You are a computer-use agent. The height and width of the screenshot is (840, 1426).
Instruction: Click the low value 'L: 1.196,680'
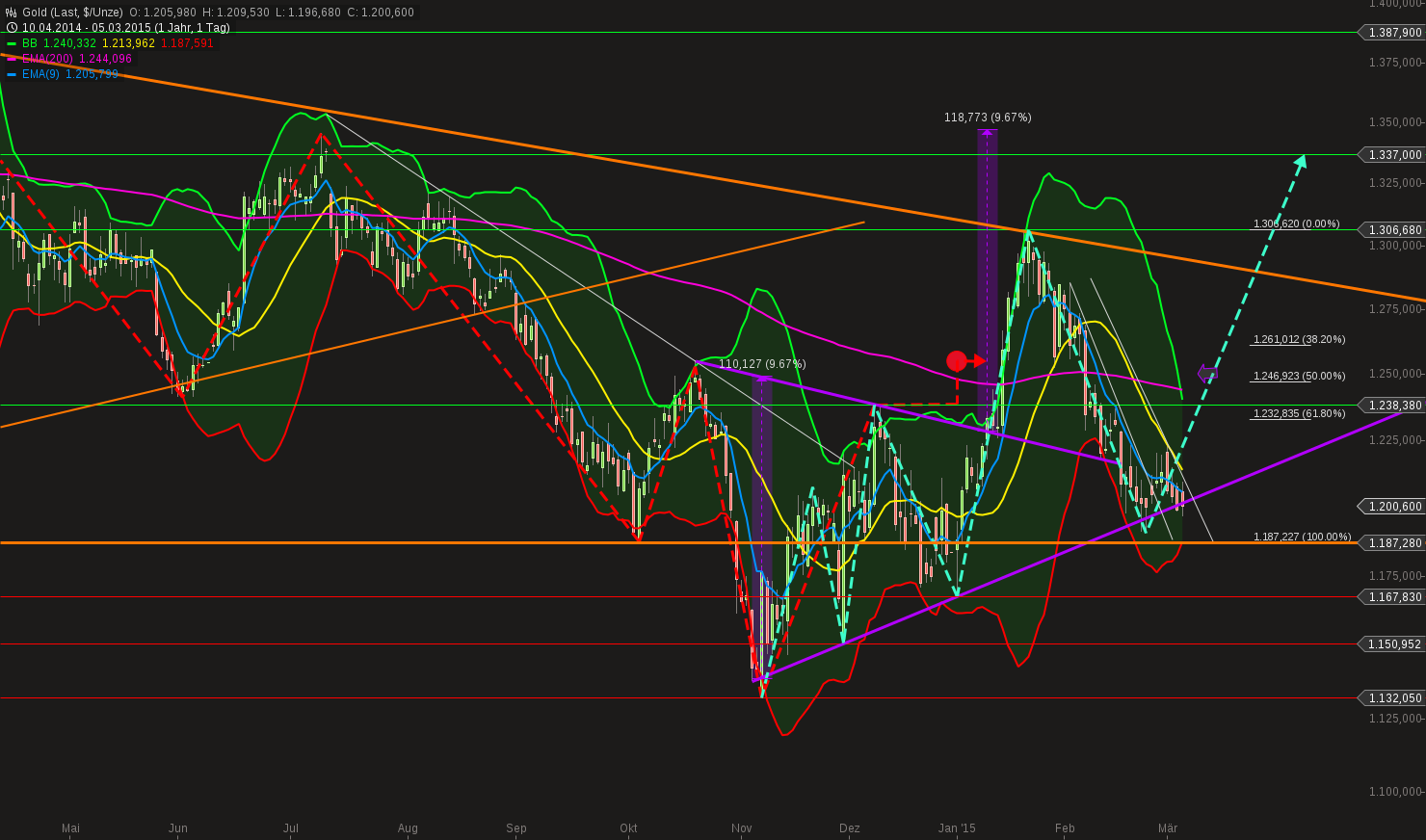308,13
